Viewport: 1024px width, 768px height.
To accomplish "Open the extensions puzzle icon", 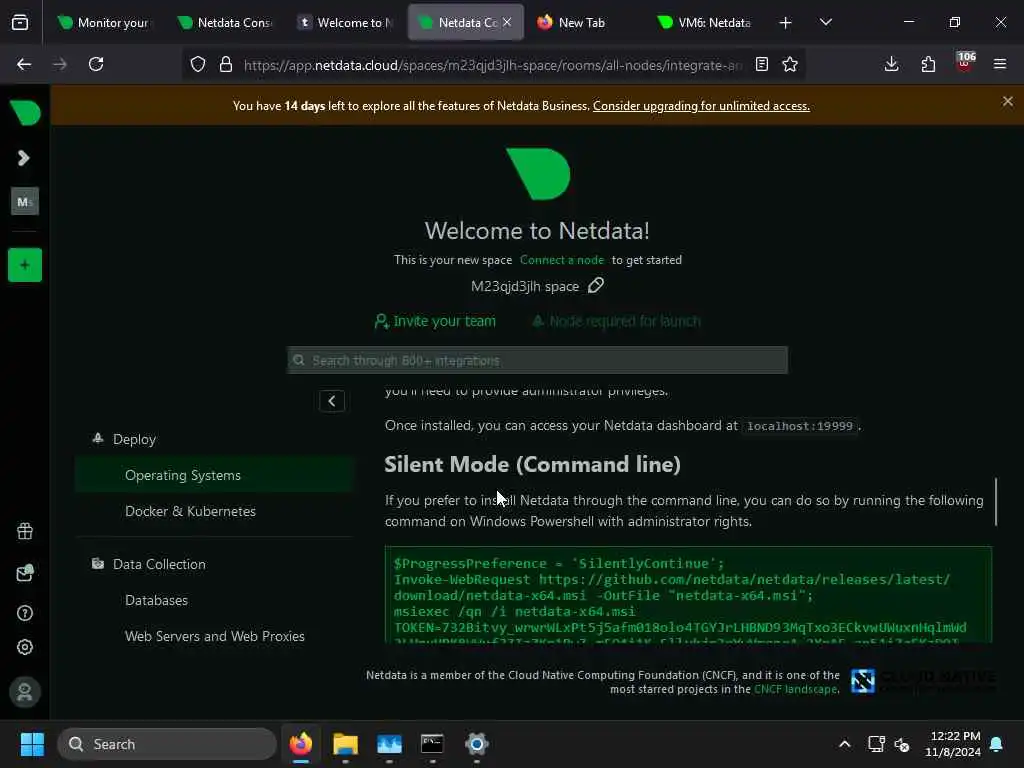I will click(928, 64).
